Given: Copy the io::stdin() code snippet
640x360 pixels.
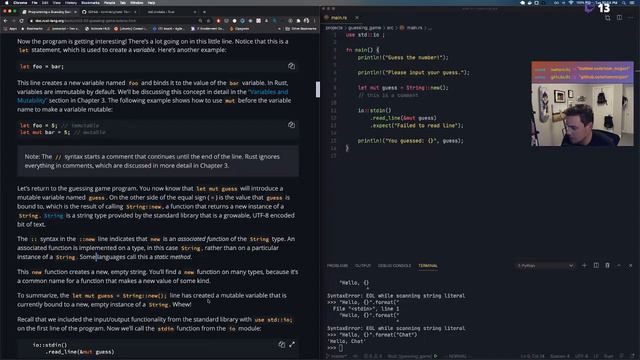Looking at the screenshot, I should (x=282, y=345).
